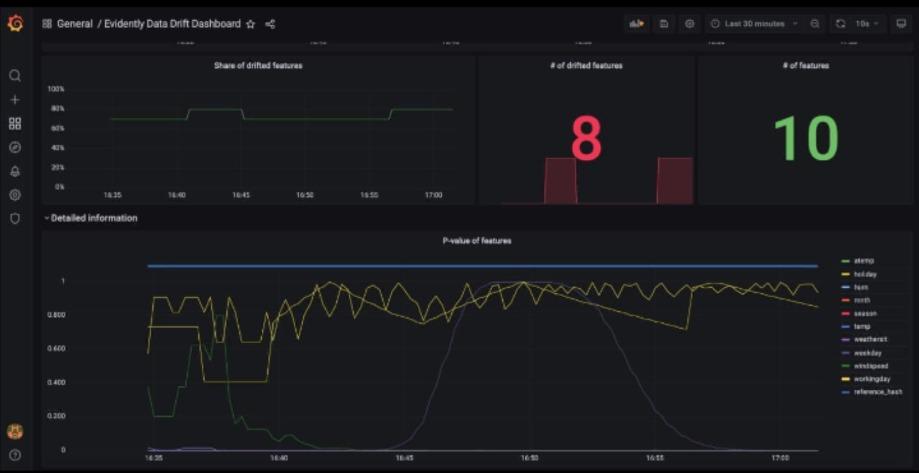Image resolution: width=919 pixels, height=473 pixels.
Task: Open the 10s refresh interval dropdown
Action: coord(860,23)
